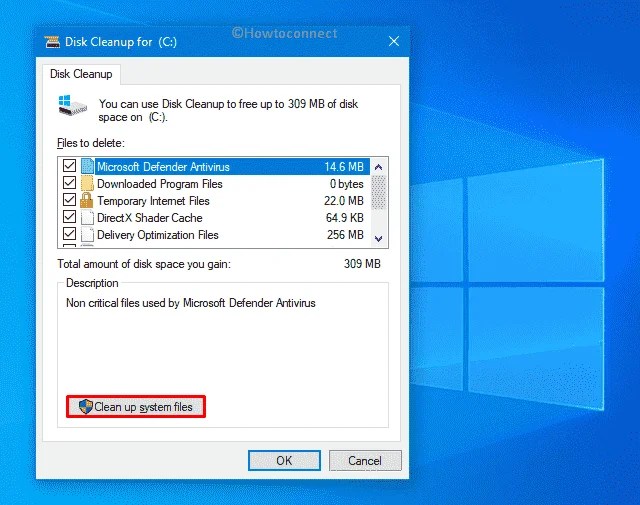The image size is (640, 505).
Task: Click the Microsoft Defender Antivirus file icon
Action: [87, 166]
